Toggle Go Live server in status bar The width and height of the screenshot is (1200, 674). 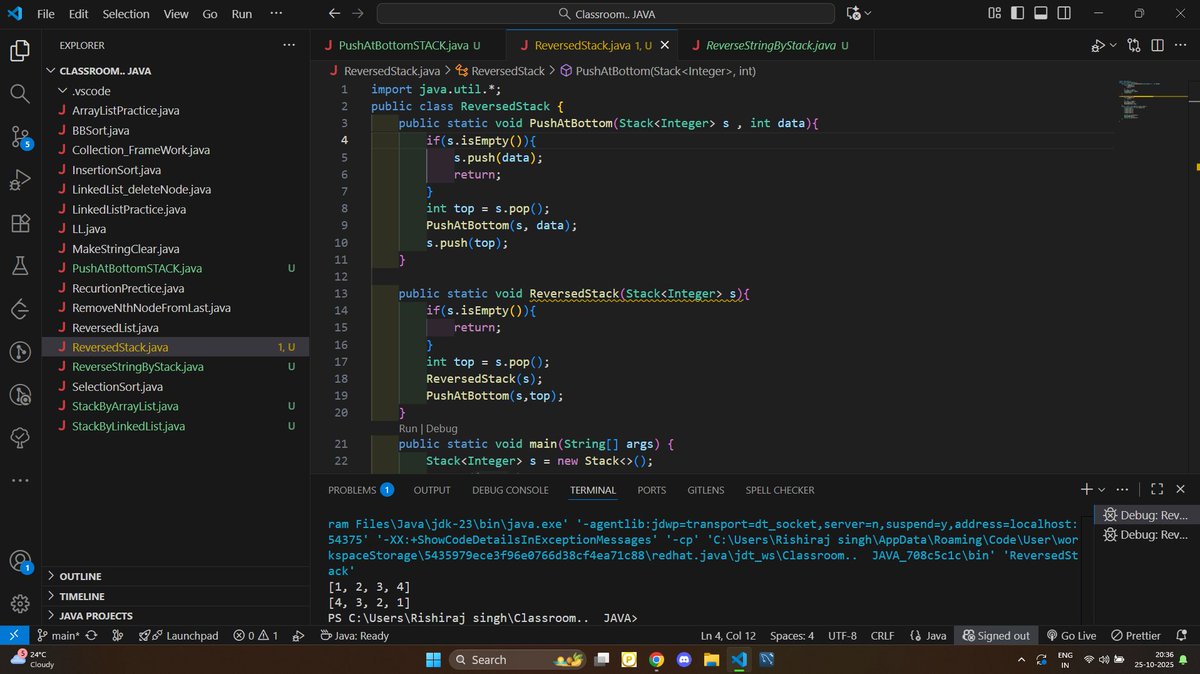pos(1071,635)
